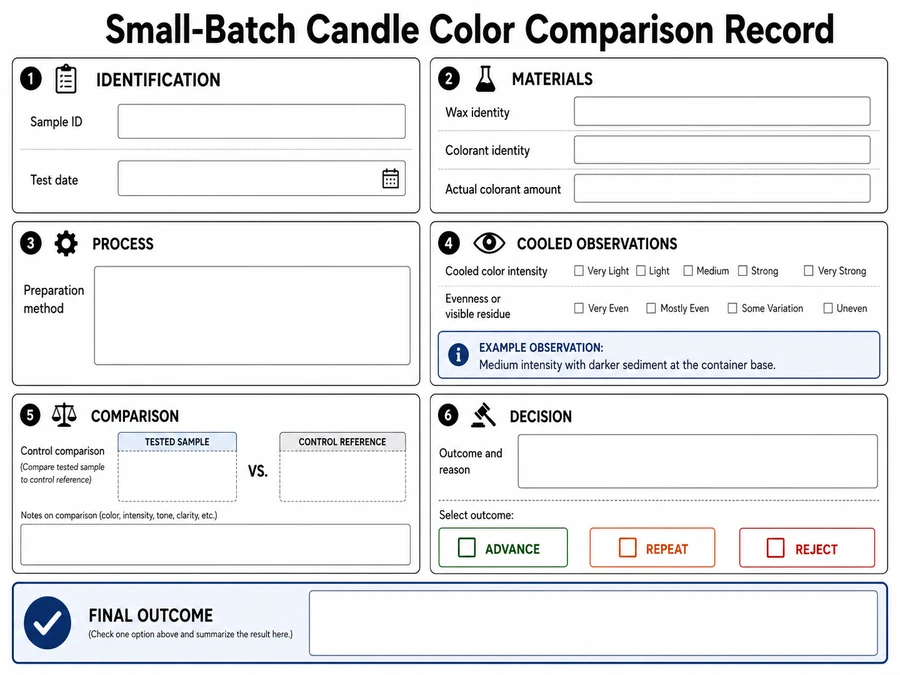Click the number 1 badge for Identification
This screenshot has height=675, width=900.
31,79
